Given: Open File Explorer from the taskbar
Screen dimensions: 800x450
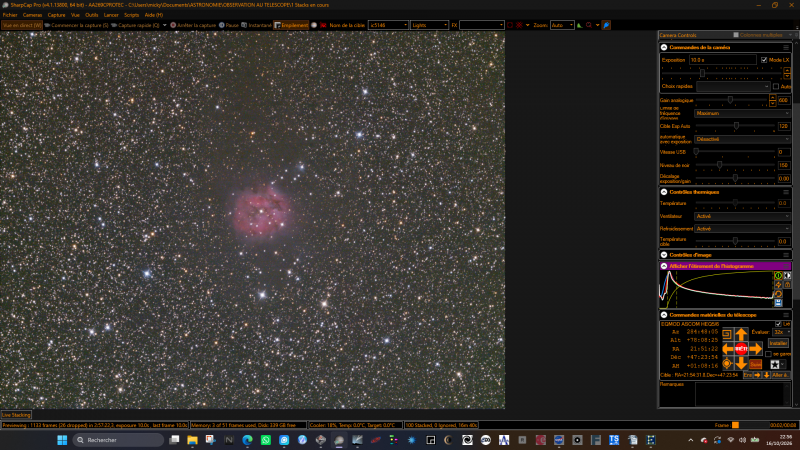Looking at the screenshot, I should (x=192, y=440).
